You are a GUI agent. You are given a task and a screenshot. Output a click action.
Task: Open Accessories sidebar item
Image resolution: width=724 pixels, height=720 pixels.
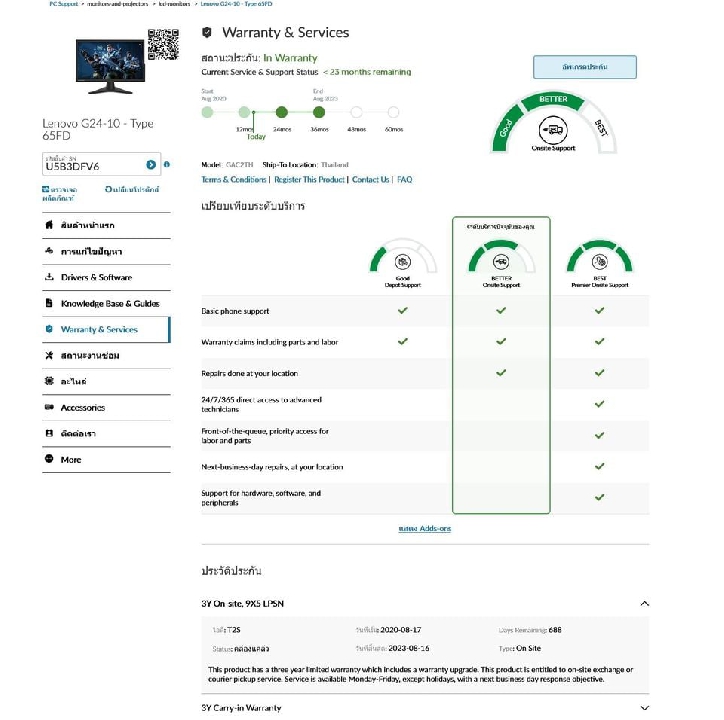click(x=106, y=407)
